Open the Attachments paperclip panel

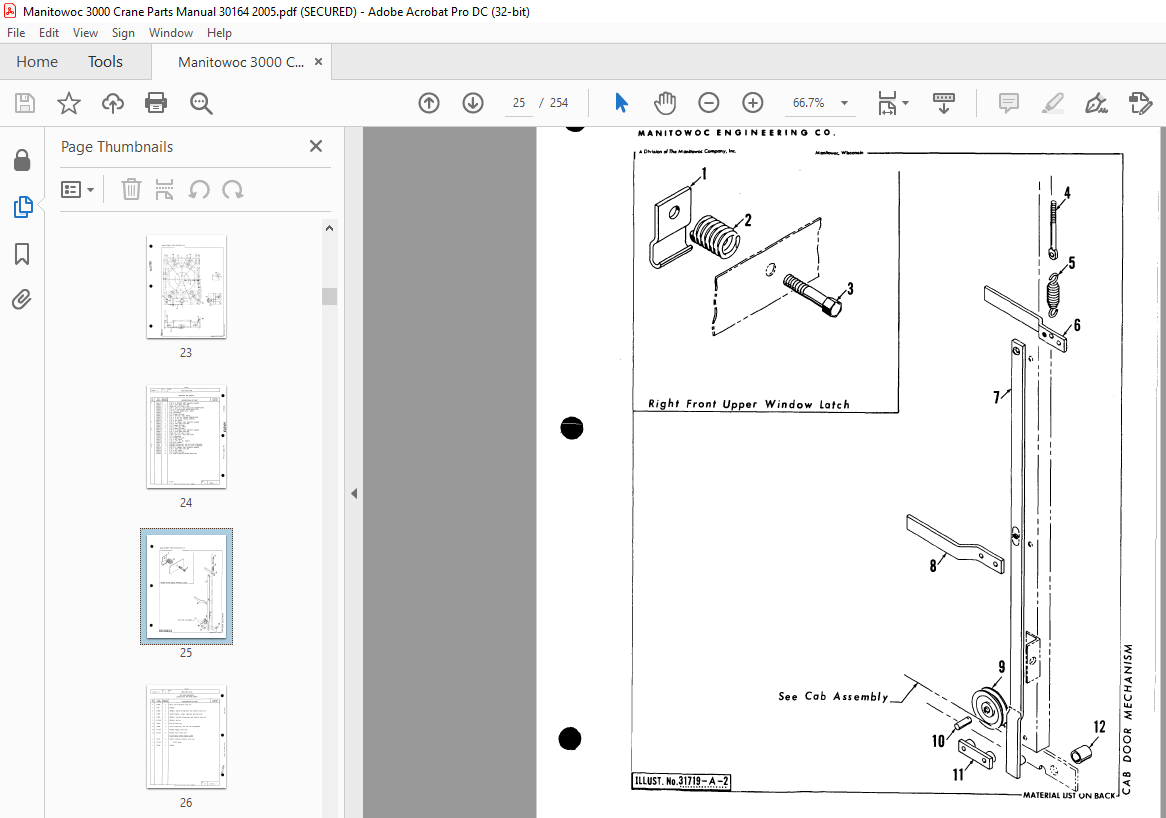tap(22, 300)
